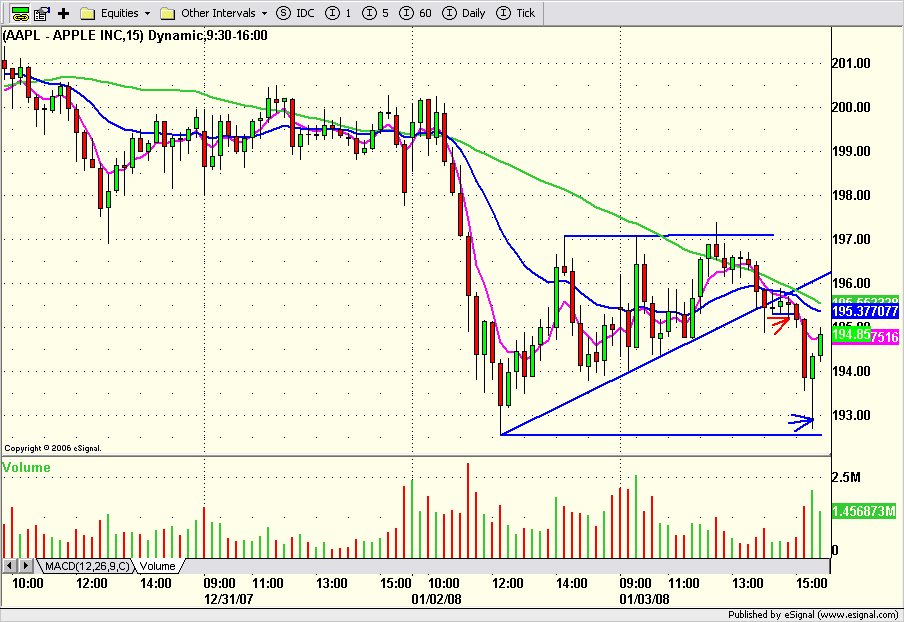Click the 194.00 price axis label

pyautogui.click(x=852, y=371)
